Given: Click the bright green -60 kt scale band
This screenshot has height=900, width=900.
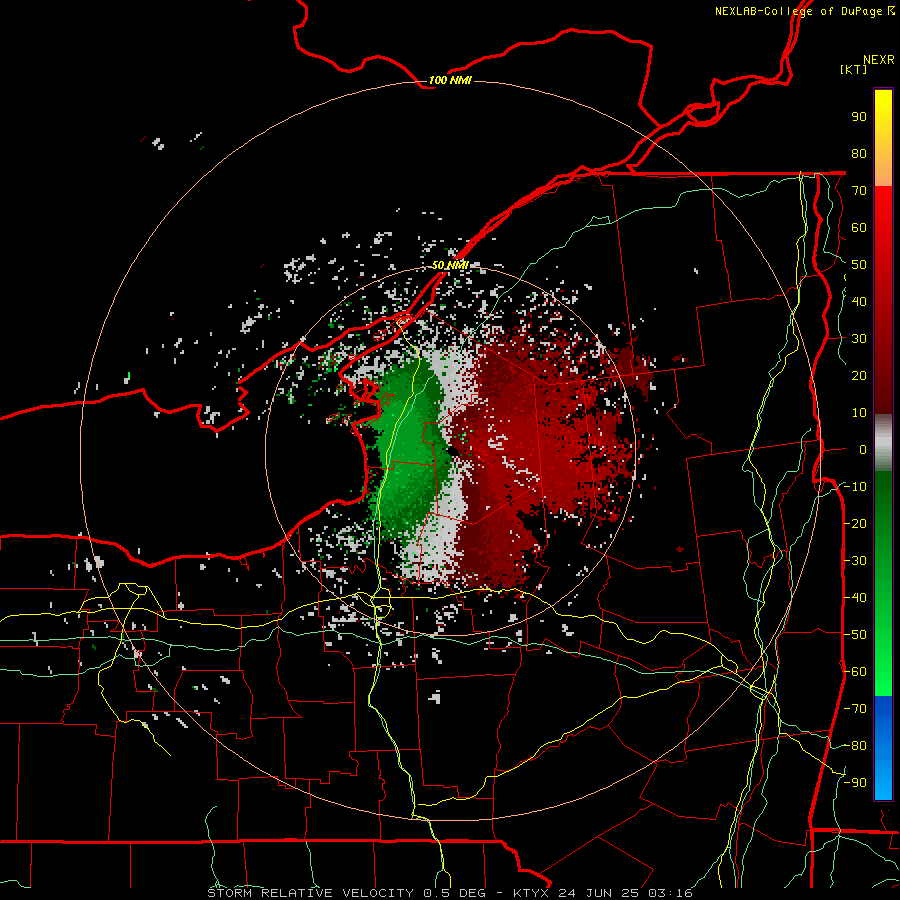Looking at the screenshot, I should pos(883,672).
